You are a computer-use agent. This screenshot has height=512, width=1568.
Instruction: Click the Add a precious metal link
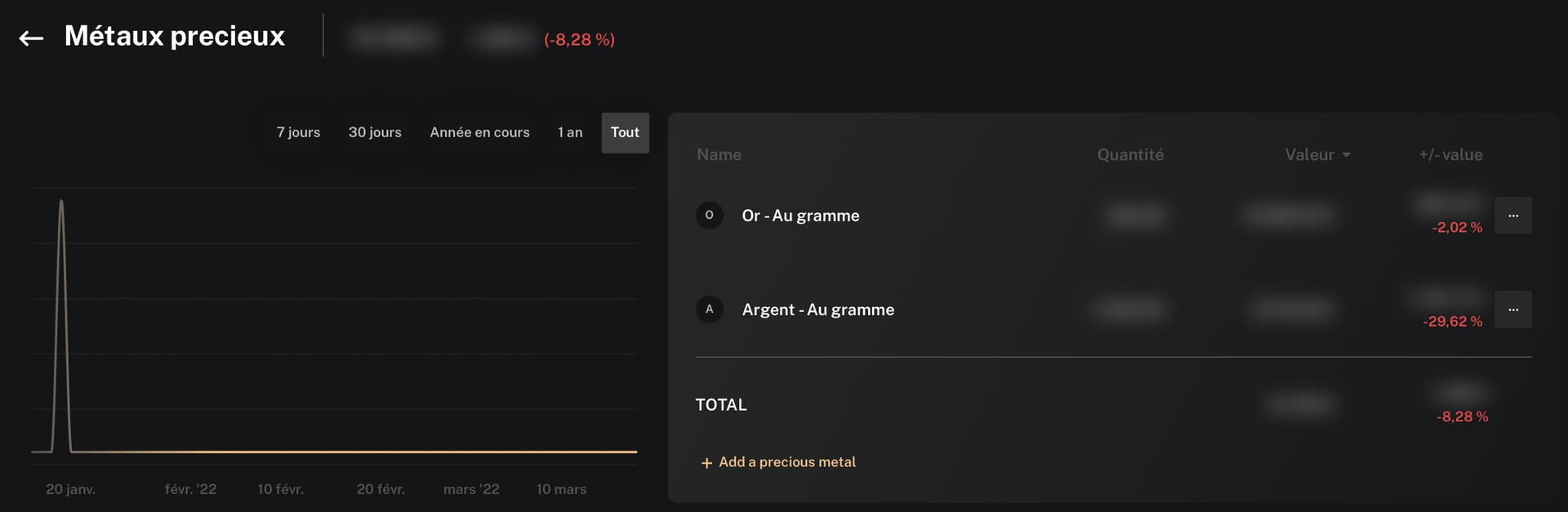(787, 462)
